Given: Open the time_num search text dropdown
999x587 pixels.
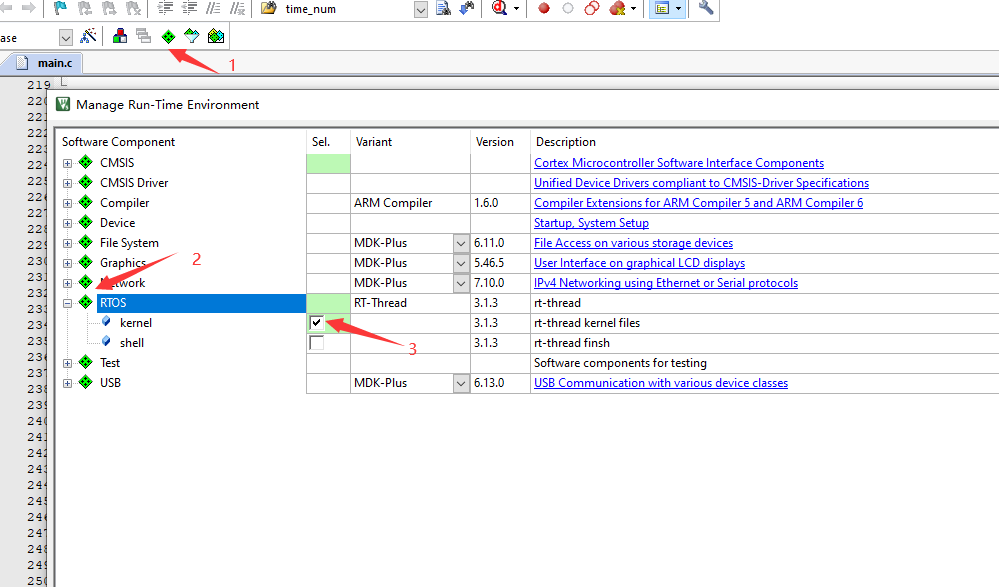Looking at the screenshot, I should tap(420, 10).
